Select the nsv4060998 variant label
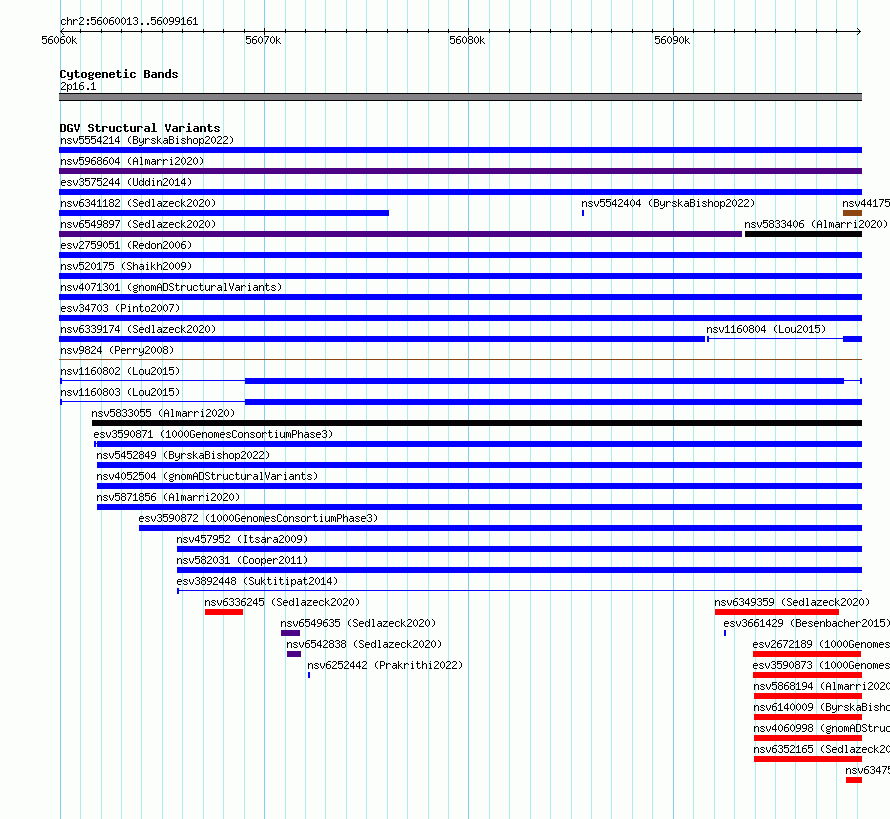The image size is (890, 819). [x=821, y=728]
